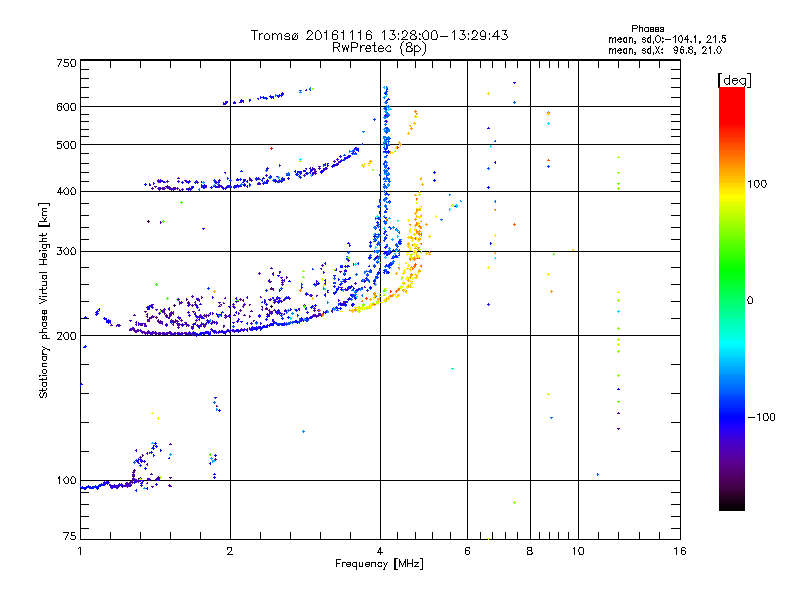Click the '[deg]' colorbar unit label
Image resolution: width=800 pixels, height=600 pixels.
[734, 80]
